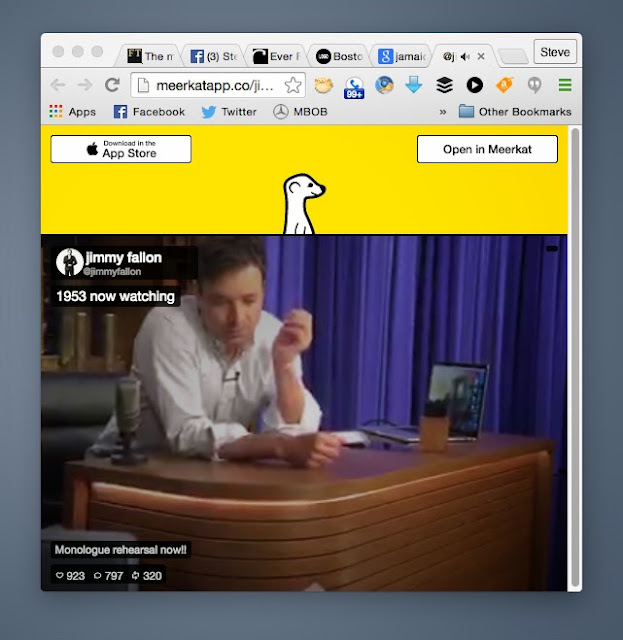Viewport: 623px width, 640px height.
Task: Click the page vertical scrollbar
Action: point(575,358)
